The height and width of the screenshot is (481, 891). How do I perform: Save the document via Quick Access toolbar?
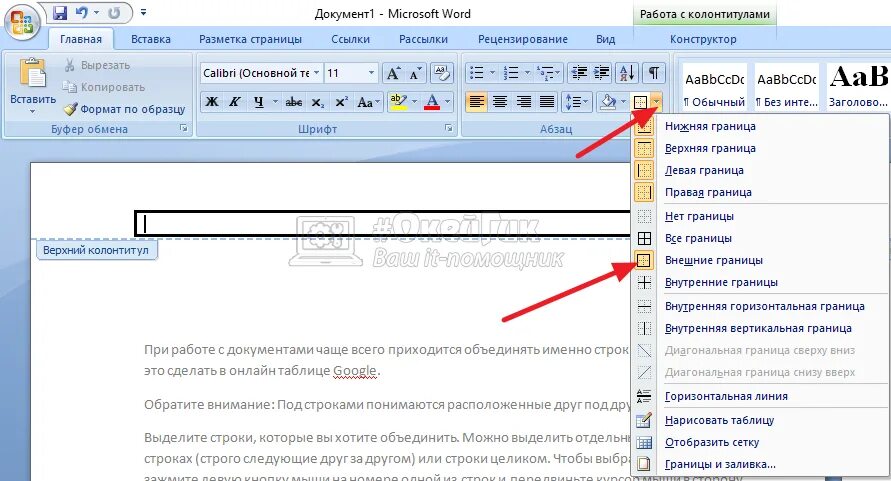(60, 13)
